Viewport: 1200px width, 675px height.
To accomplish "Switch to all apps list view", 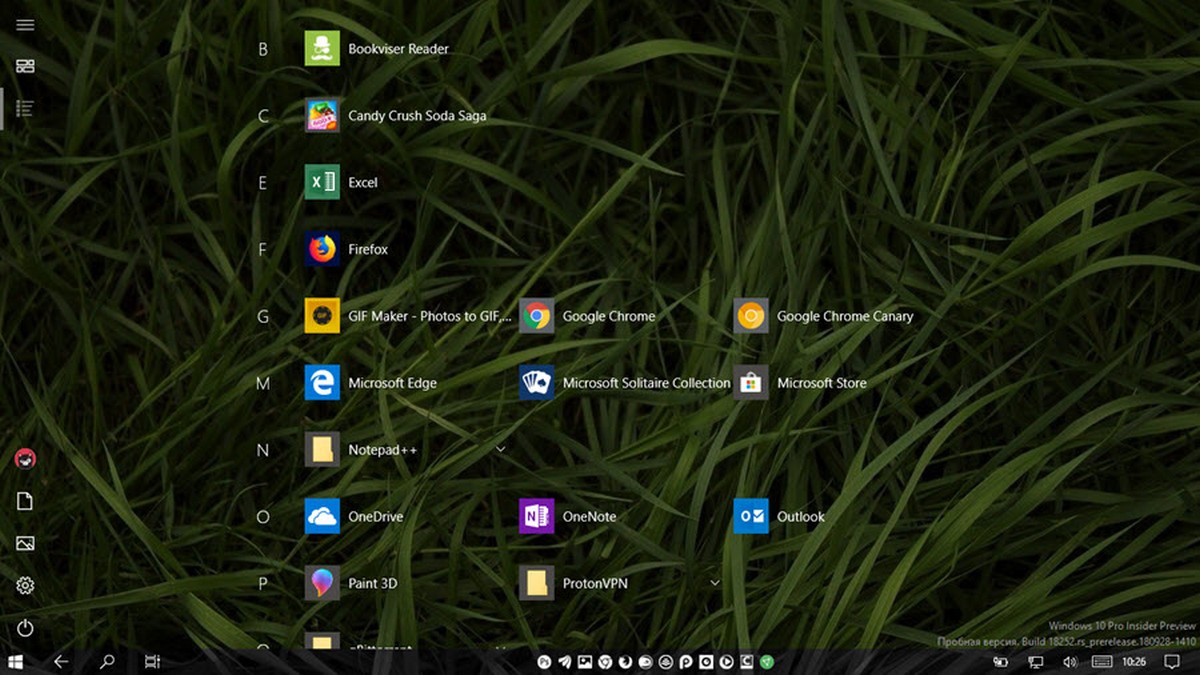I will pos(25,107).
